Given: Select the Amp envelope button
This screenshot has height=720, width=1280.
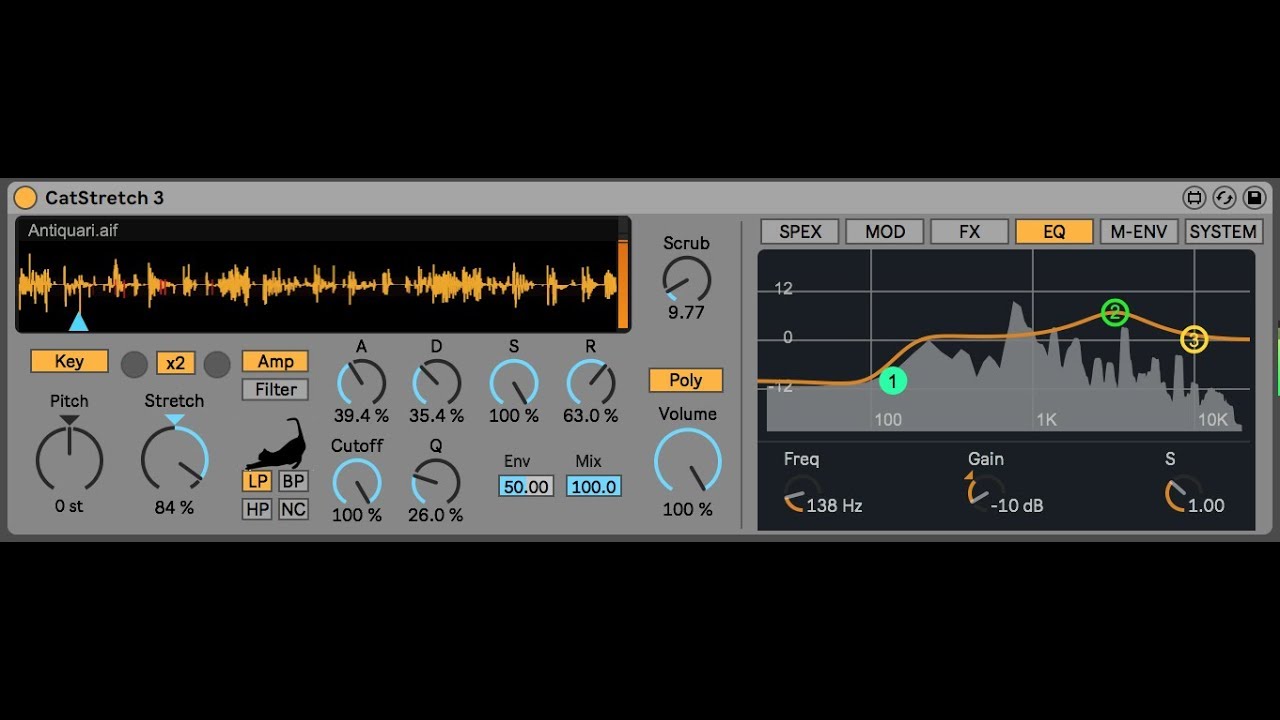Looking at the screenshot, I should [x=275, y=361].
